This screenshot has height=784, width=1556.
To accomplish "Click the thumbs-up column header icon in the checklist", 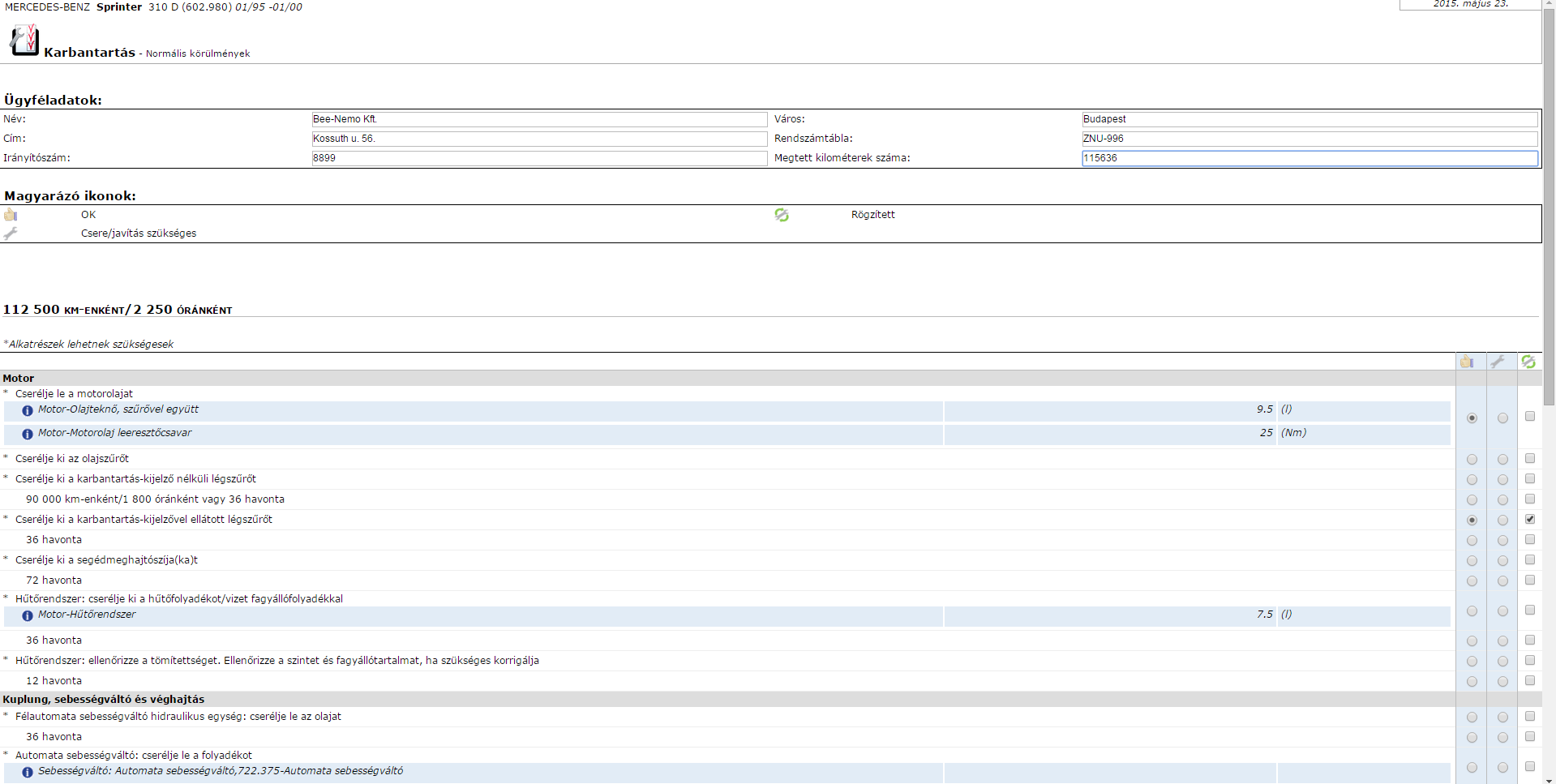I will click(x=1467, y=362).
